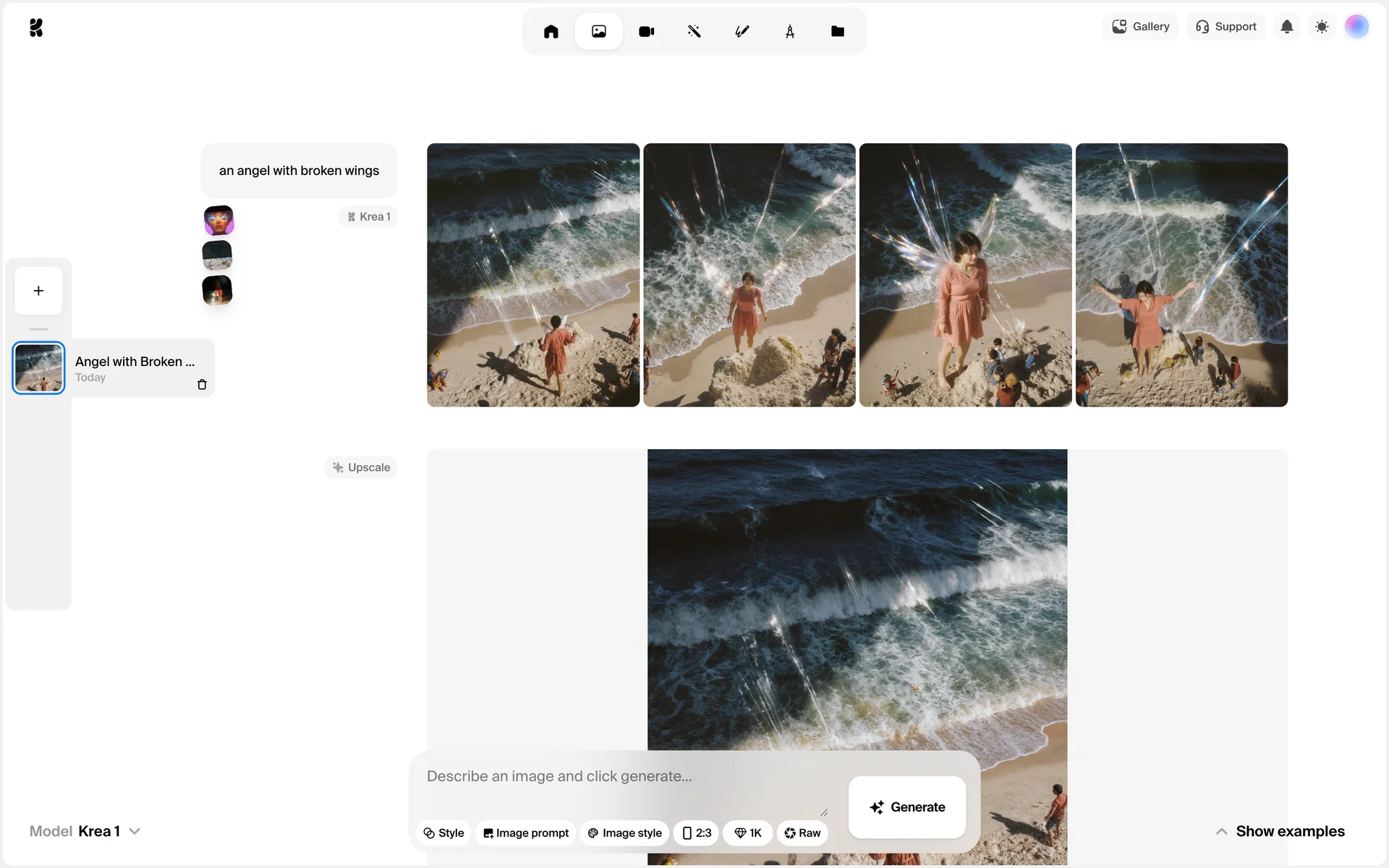Delete the Angel with Broken session

point(202,385)
